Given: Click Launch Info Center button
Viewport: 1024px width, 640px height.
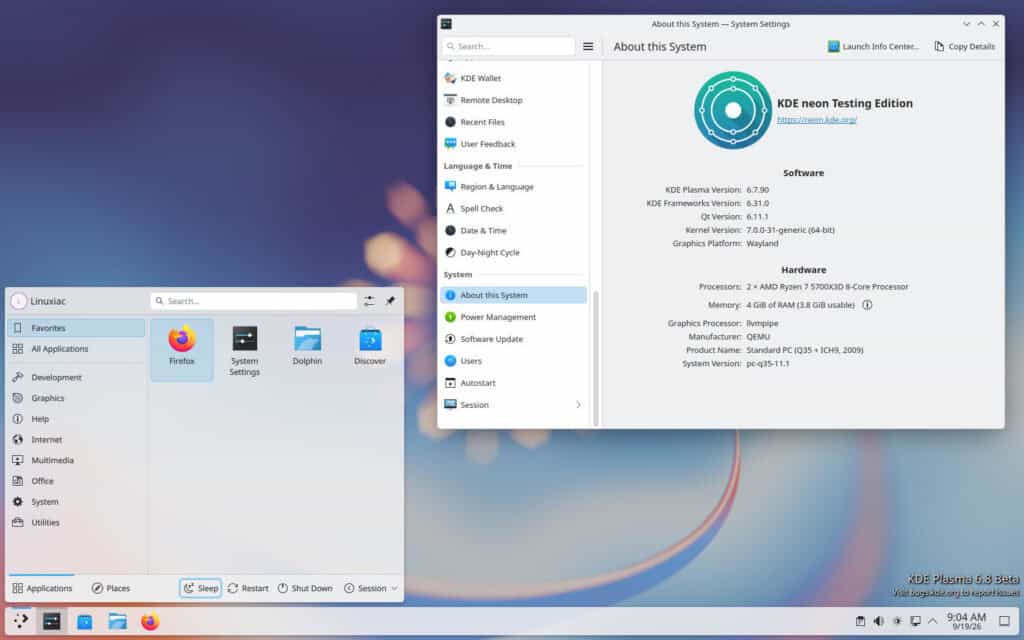Looking at the screenshot, I should 873,46.
